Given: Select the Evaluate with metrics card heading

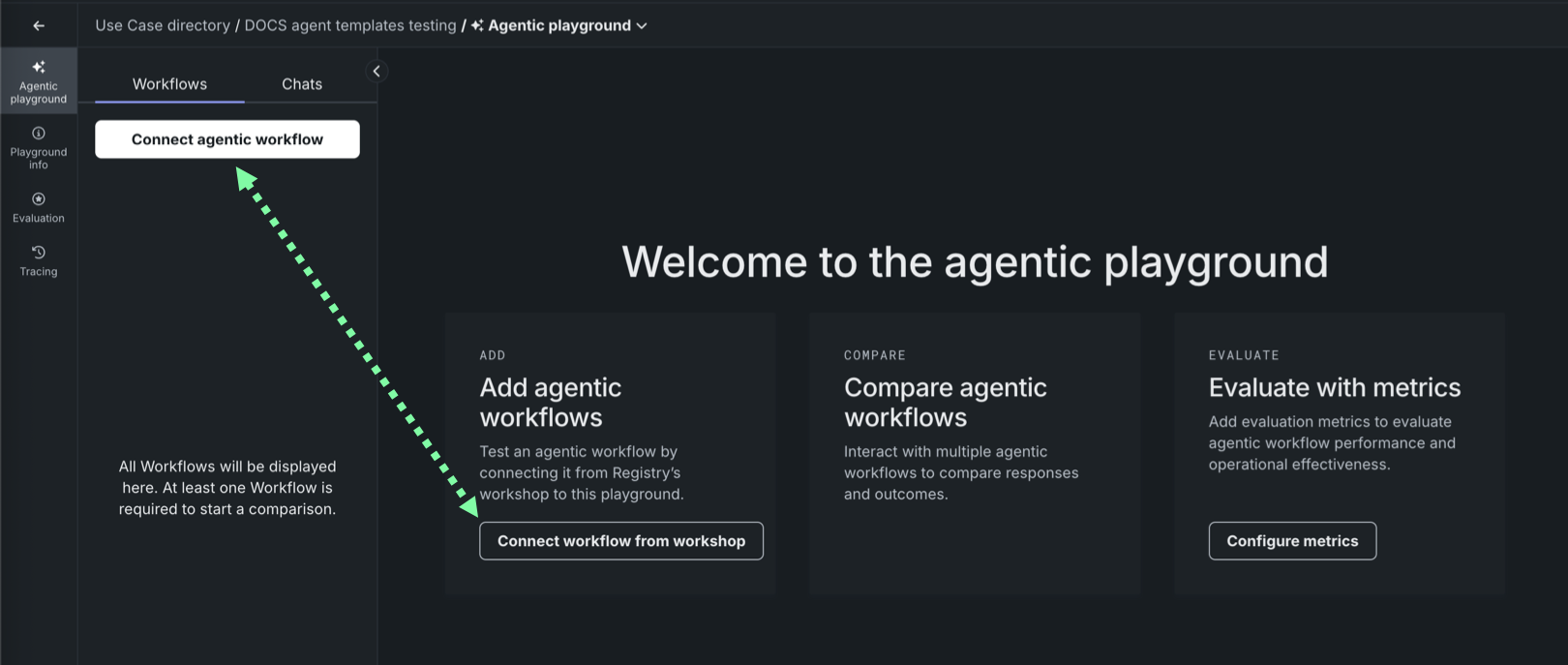Looking at the screenshot, I should 1334,387.
